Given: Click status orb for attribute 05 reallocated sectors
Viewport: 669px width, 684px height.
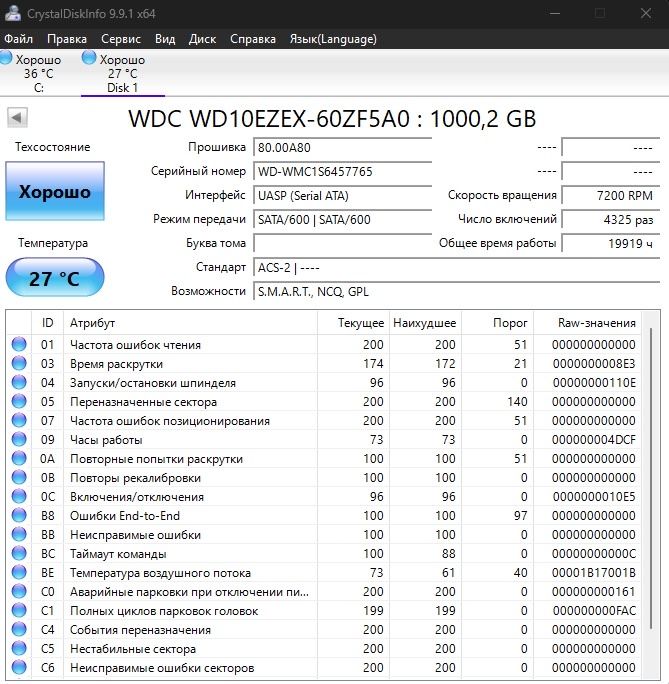Looking at the screenshot, I should [x=19, y=401].
